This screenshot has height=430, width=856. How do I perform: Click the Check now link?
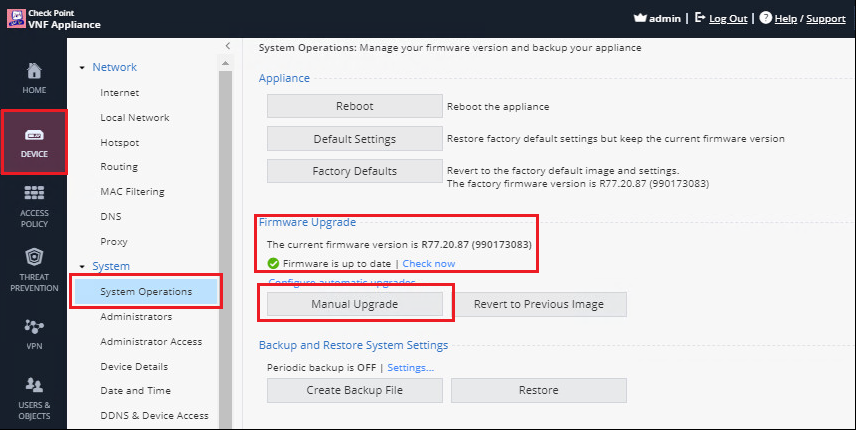click(x=429, y=264)
